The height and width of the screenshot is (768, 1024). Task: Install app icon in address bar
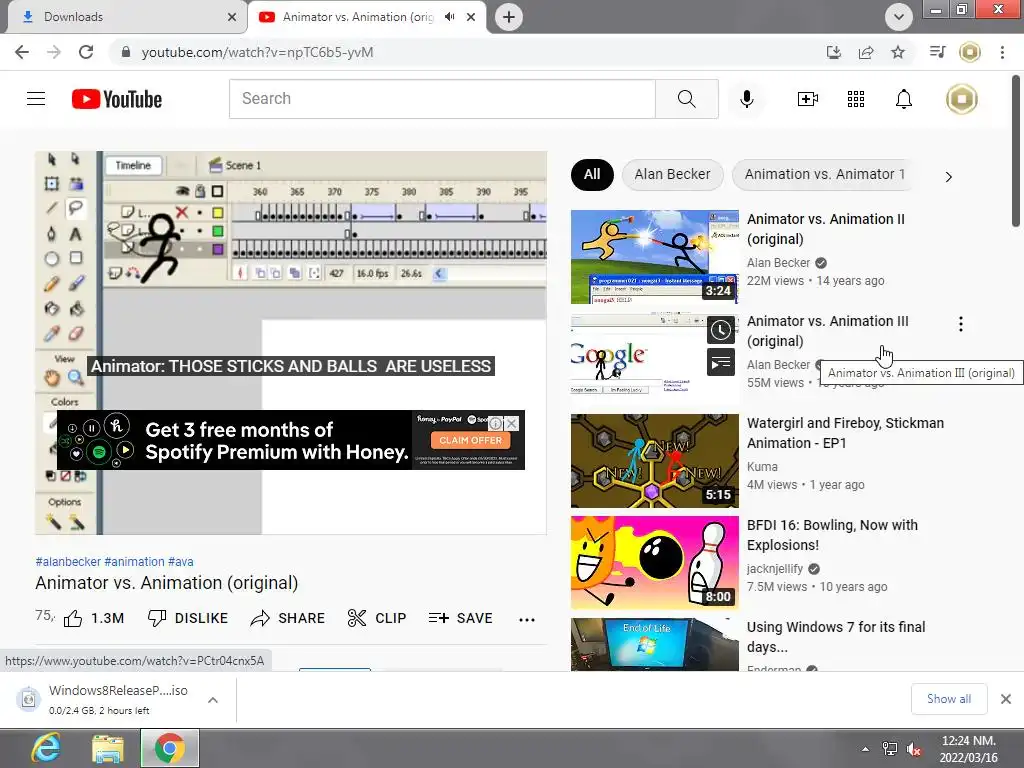pos(834,52)
